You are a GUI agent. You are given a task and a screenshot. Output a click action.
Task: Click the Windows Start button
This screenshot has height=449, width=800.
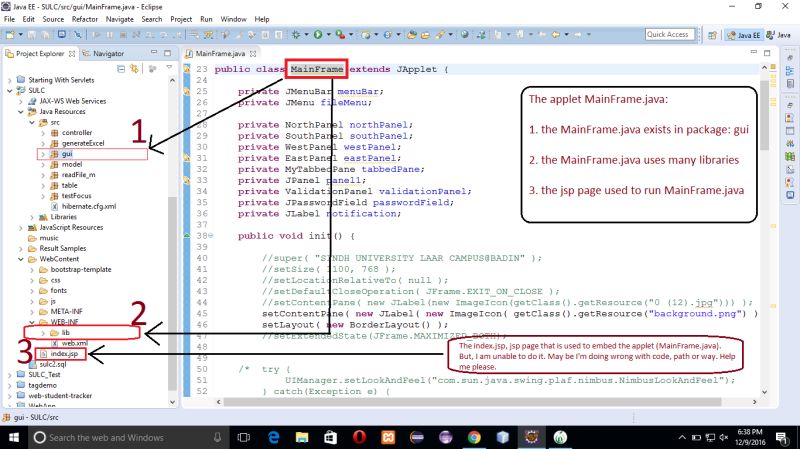pyautogui.click(x=14, y=437)
